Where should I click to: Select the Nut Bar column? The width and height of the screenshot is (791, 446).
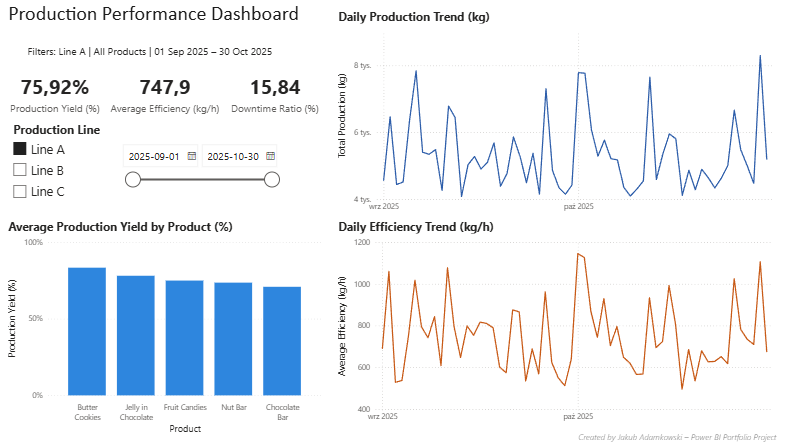pos(233,339)
